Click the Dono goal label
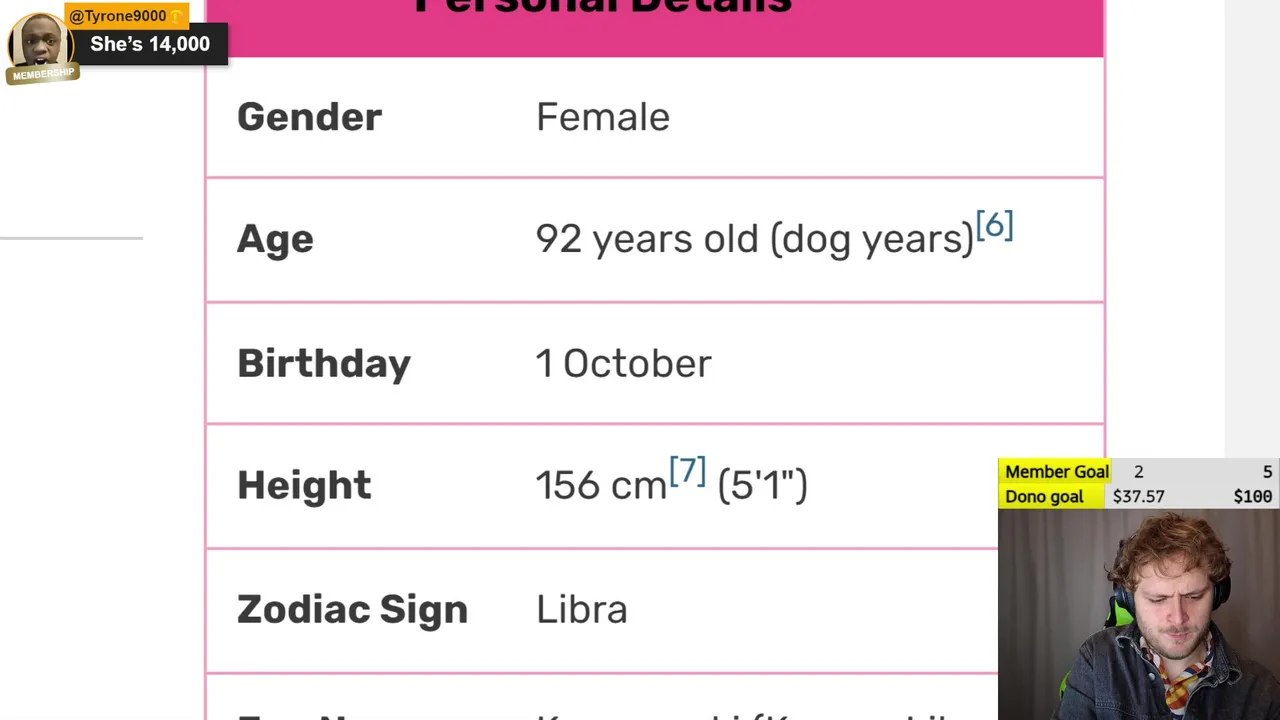The width and height of the screenshot is (1280, 720). tap(1044, 496)
